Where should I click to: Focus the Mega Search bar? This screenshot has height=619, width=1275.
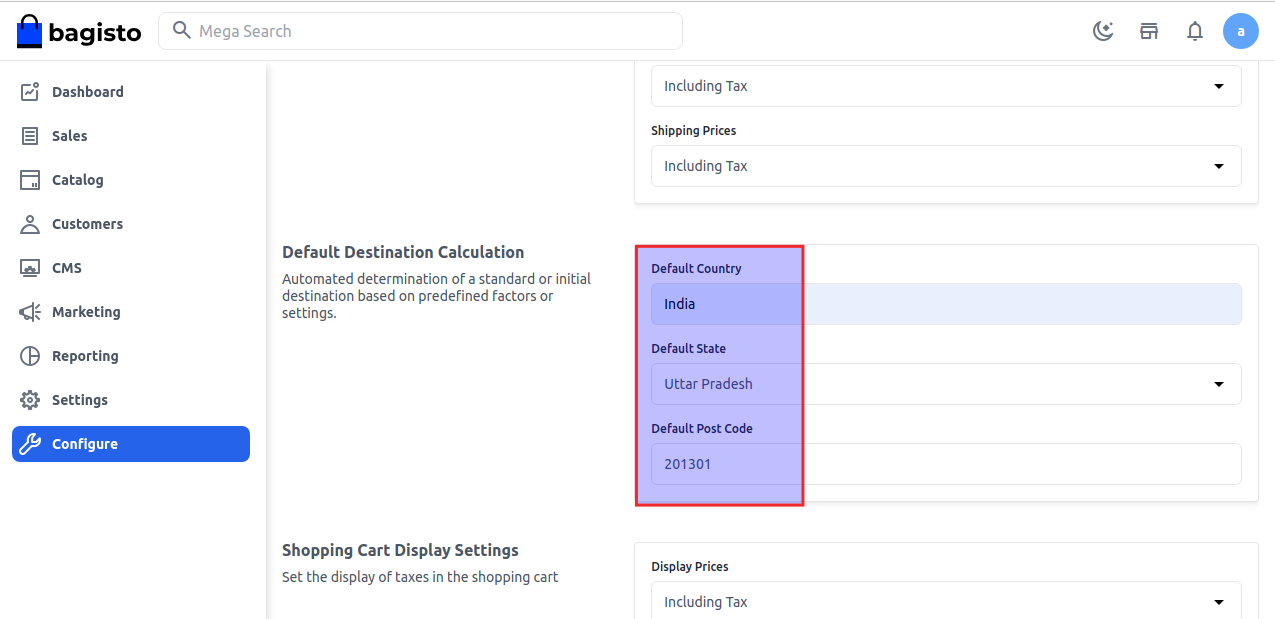(x=420, y=31)
